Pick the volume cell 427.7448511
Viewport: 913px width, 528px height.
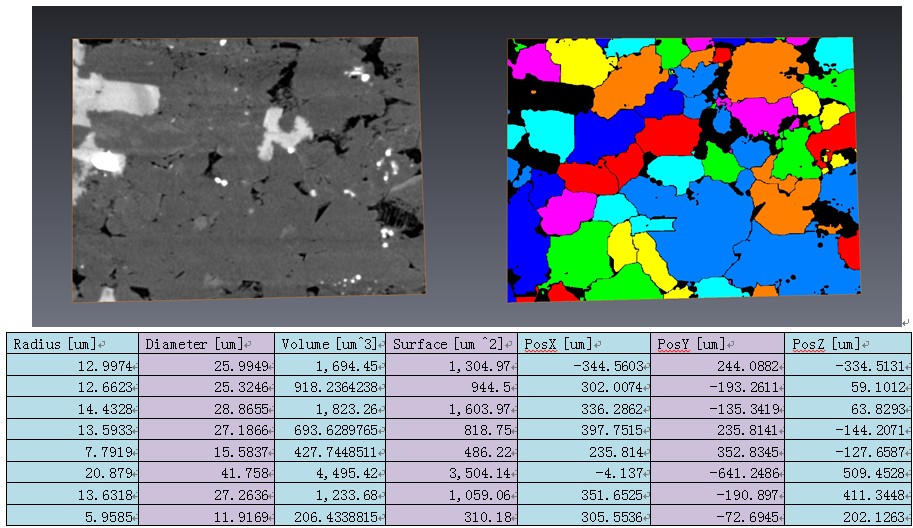click(330, 452)
